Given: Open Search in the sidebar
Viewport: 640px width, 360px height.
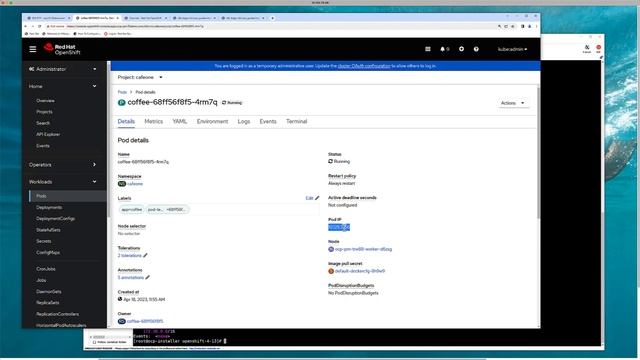Looking at the screenshot, I should 43,123.
